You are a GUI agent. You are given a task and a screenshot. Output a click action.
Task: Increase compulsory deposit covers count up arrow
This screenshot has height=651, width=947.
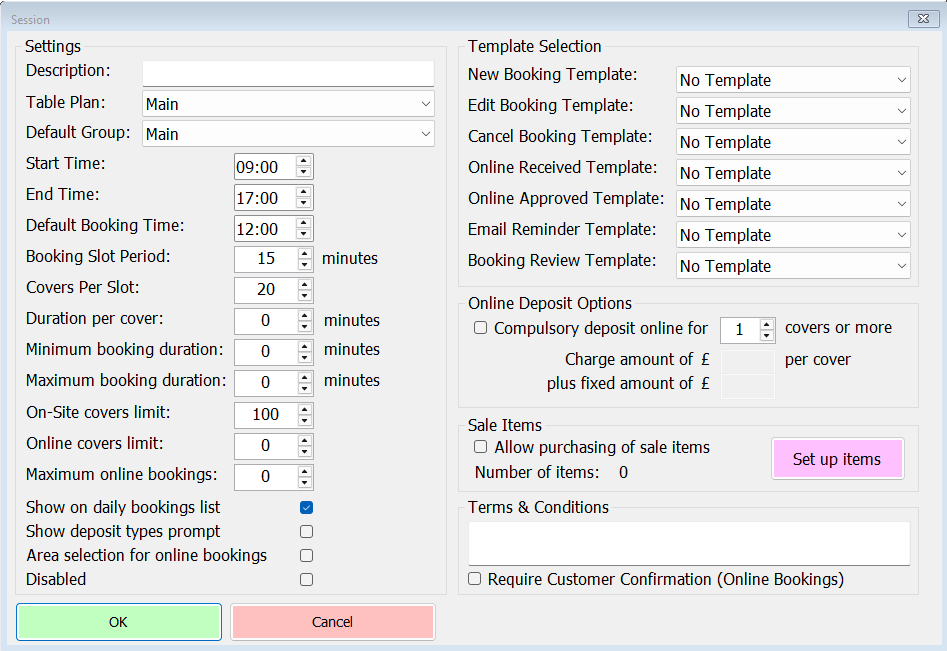tap(767, 324)
